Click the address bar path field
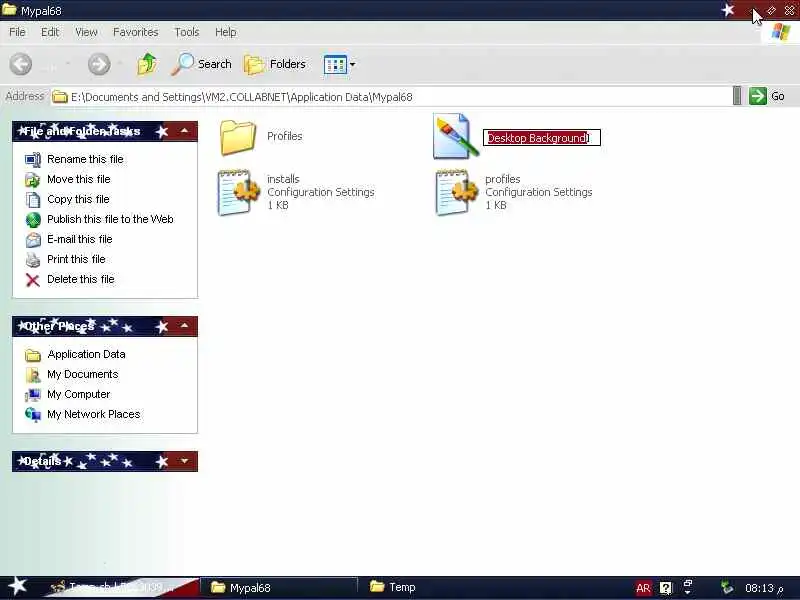This screenshot has height=600, width=800. (x=391, y=96)
